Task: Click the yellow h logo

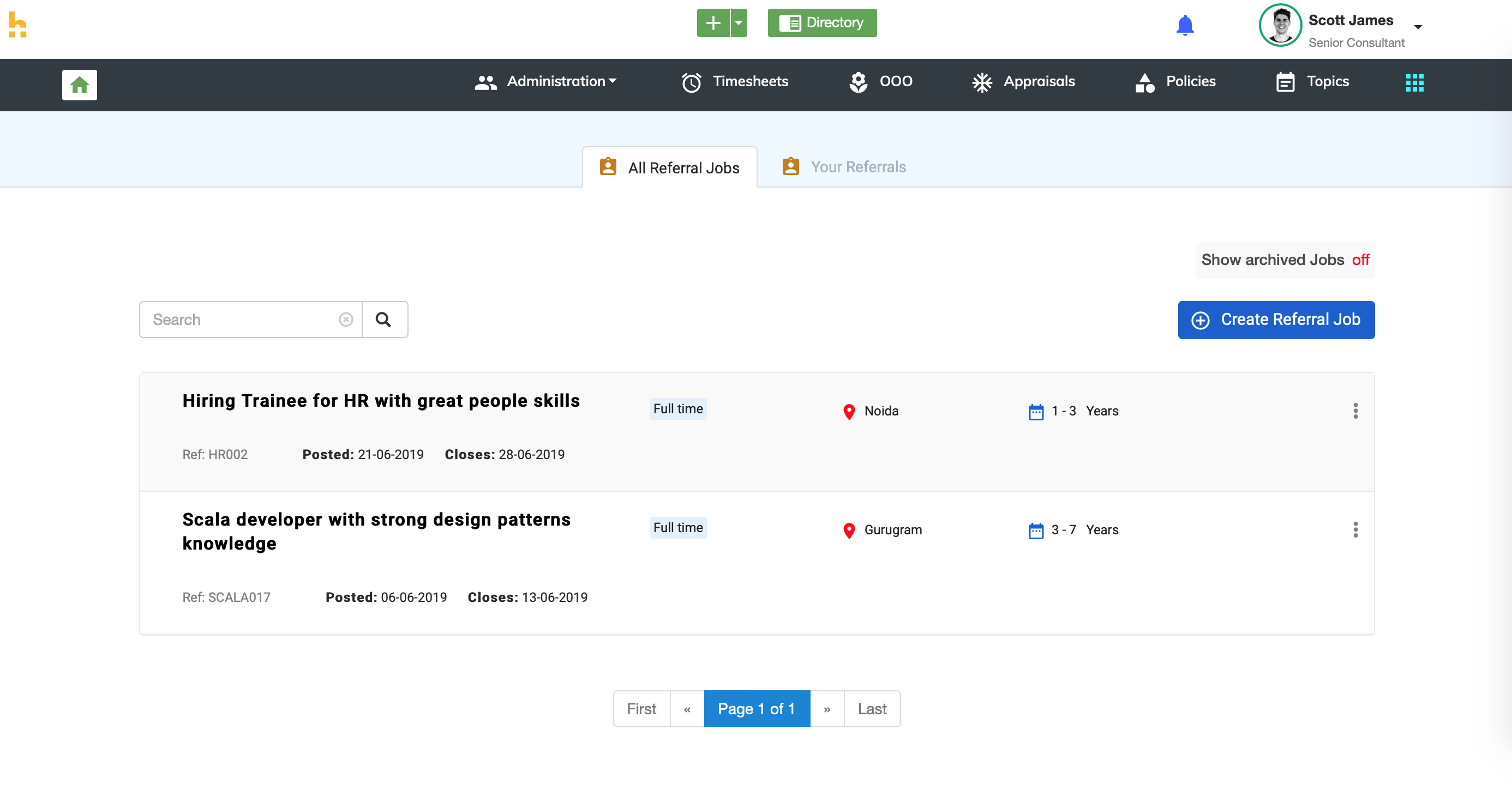Action: tap(17, 24)
